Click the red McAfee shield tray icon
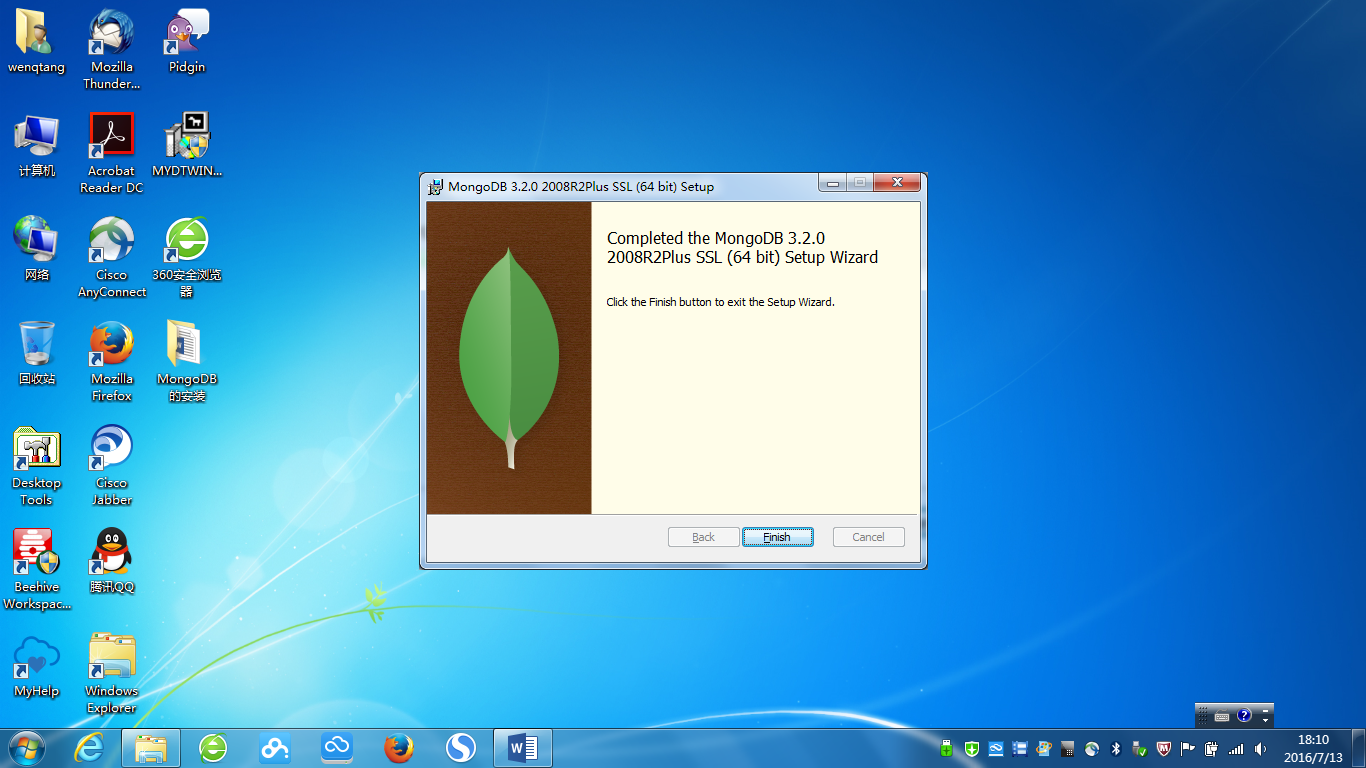The height and width of the screenshot is (768, 1366). click(x=1164, y=748)
